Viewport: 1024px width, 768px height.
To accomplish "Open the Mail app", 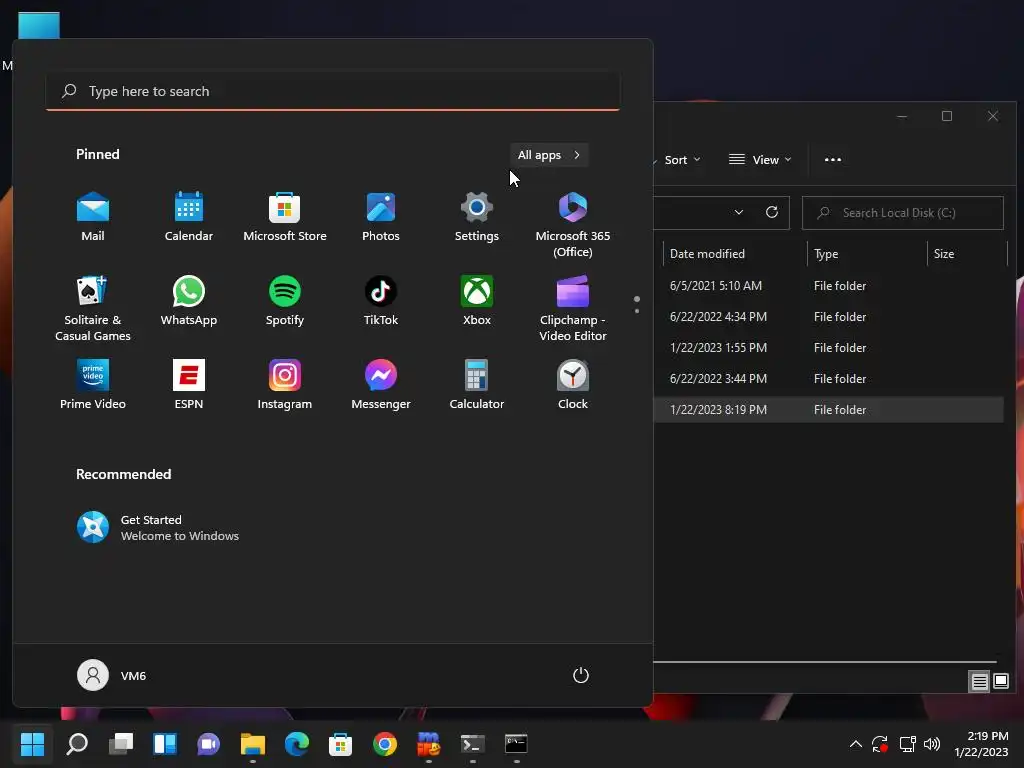I will [93, 217].
